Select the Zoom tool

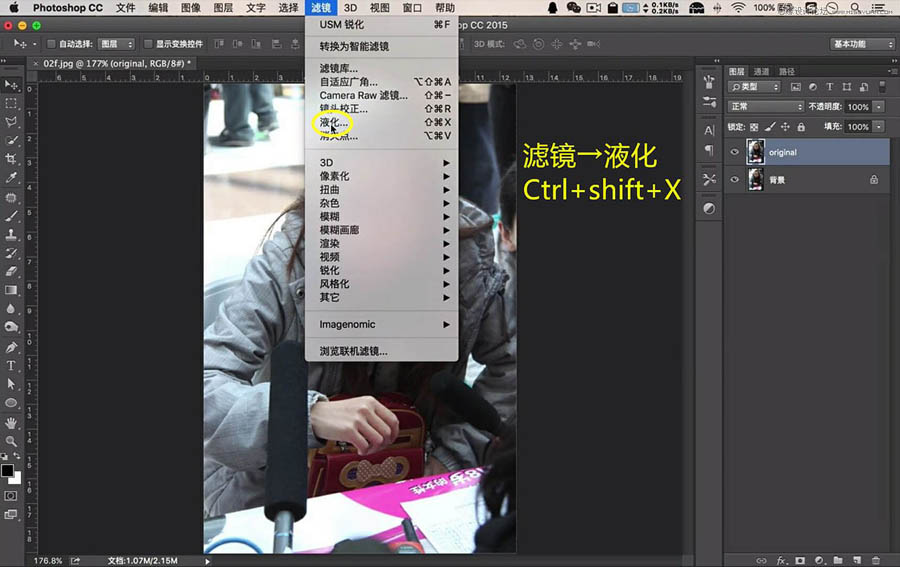11,441
